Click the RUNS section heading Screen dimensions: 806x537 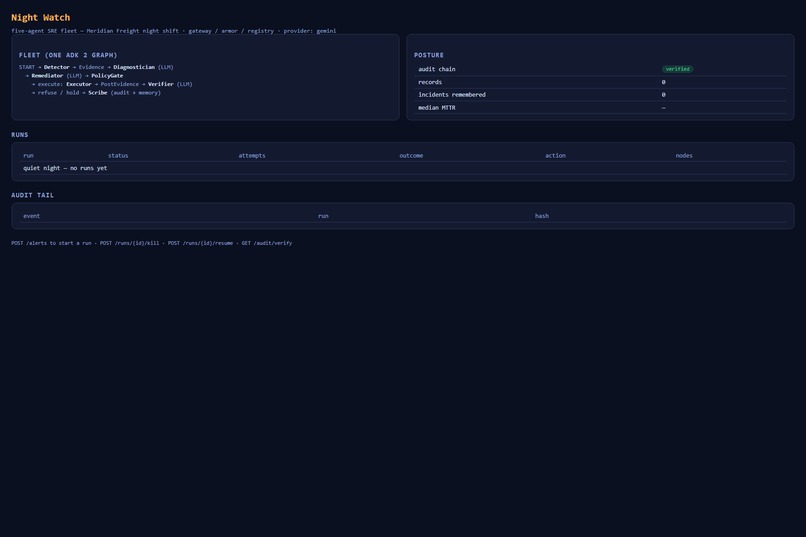tap(20, 135)
